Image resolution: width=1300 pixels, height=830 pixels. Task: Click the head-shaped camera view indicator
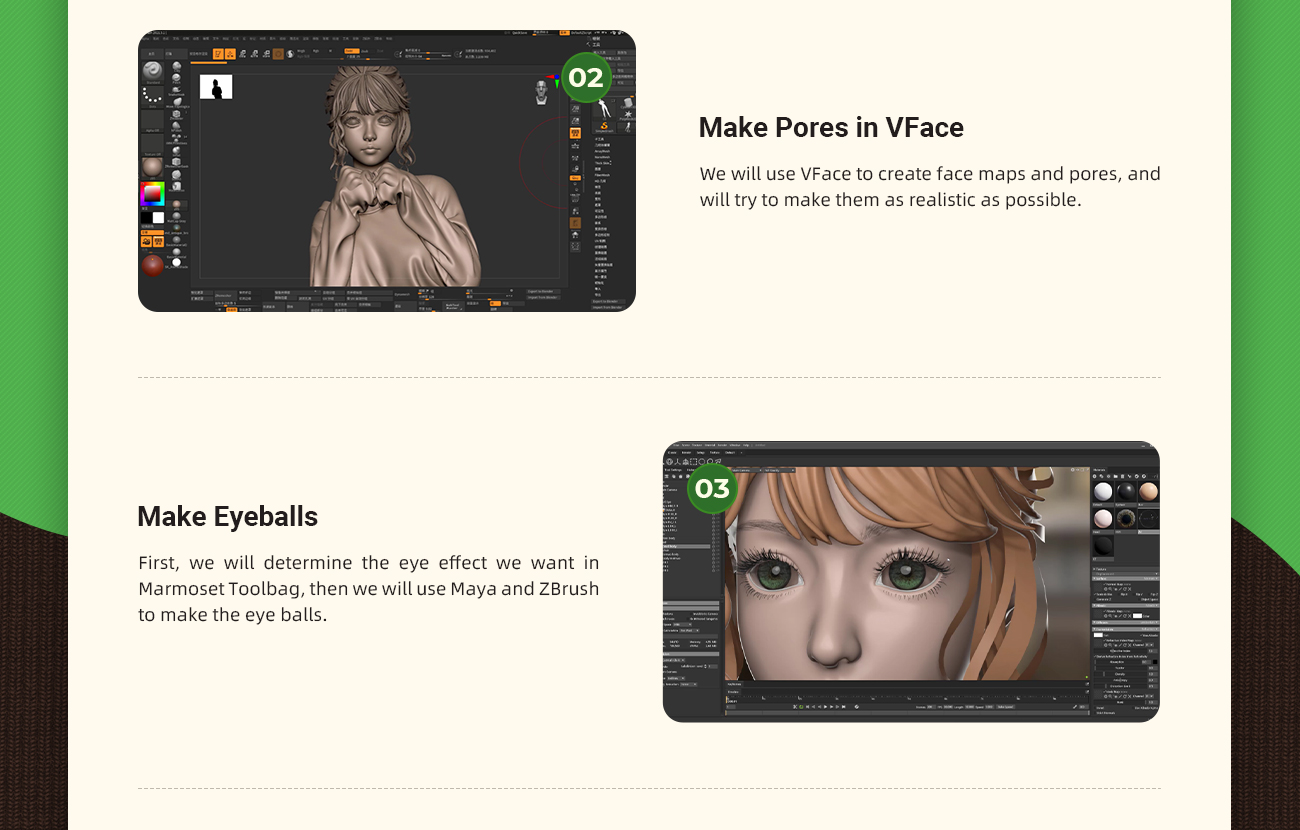pyautogui.click(x=541, y=90)
